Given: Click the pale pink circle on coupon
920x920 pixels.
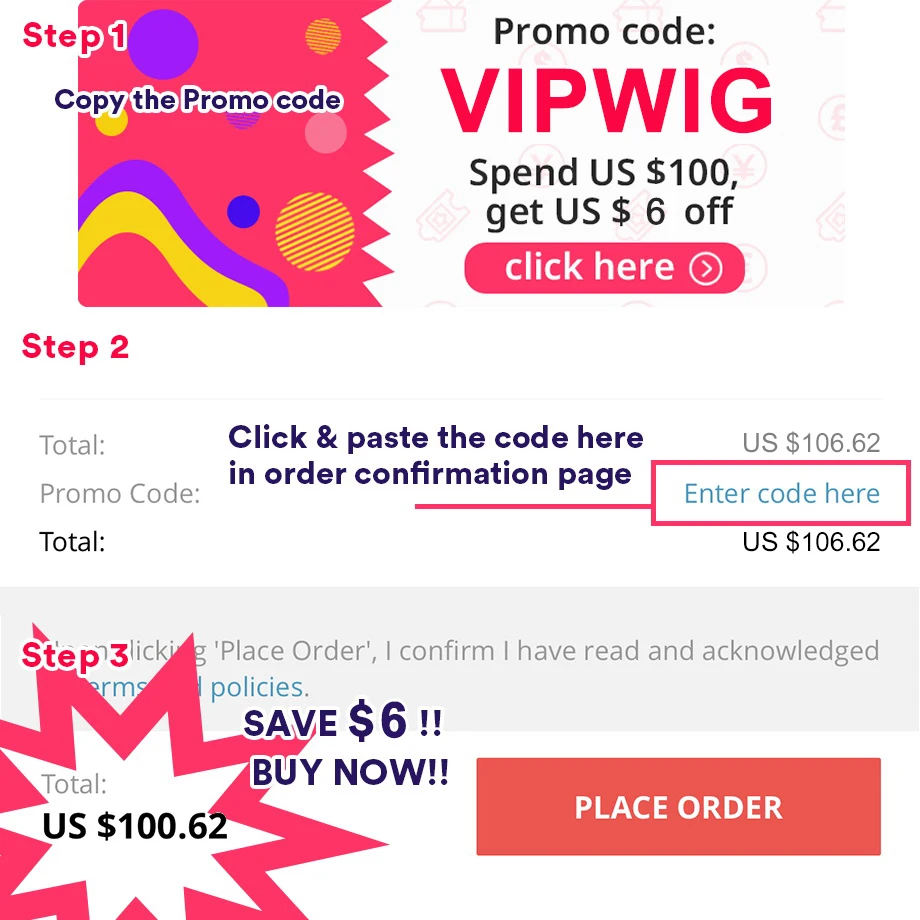Looking at the screenshot, I should click(326, 133).
